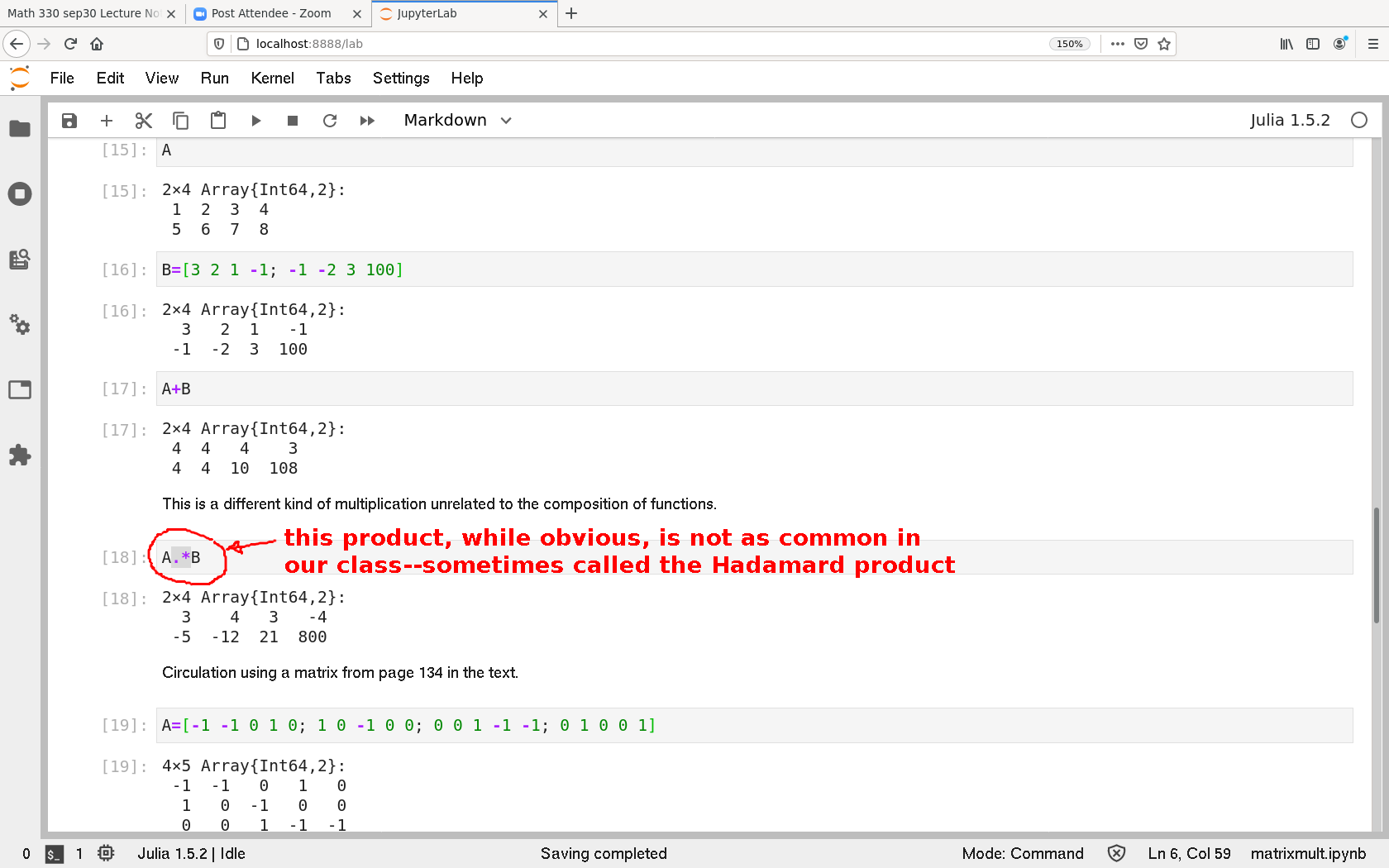Screen dimensions: 1389x868
Task: Open the Settings menu
Action: click(400, 78)
